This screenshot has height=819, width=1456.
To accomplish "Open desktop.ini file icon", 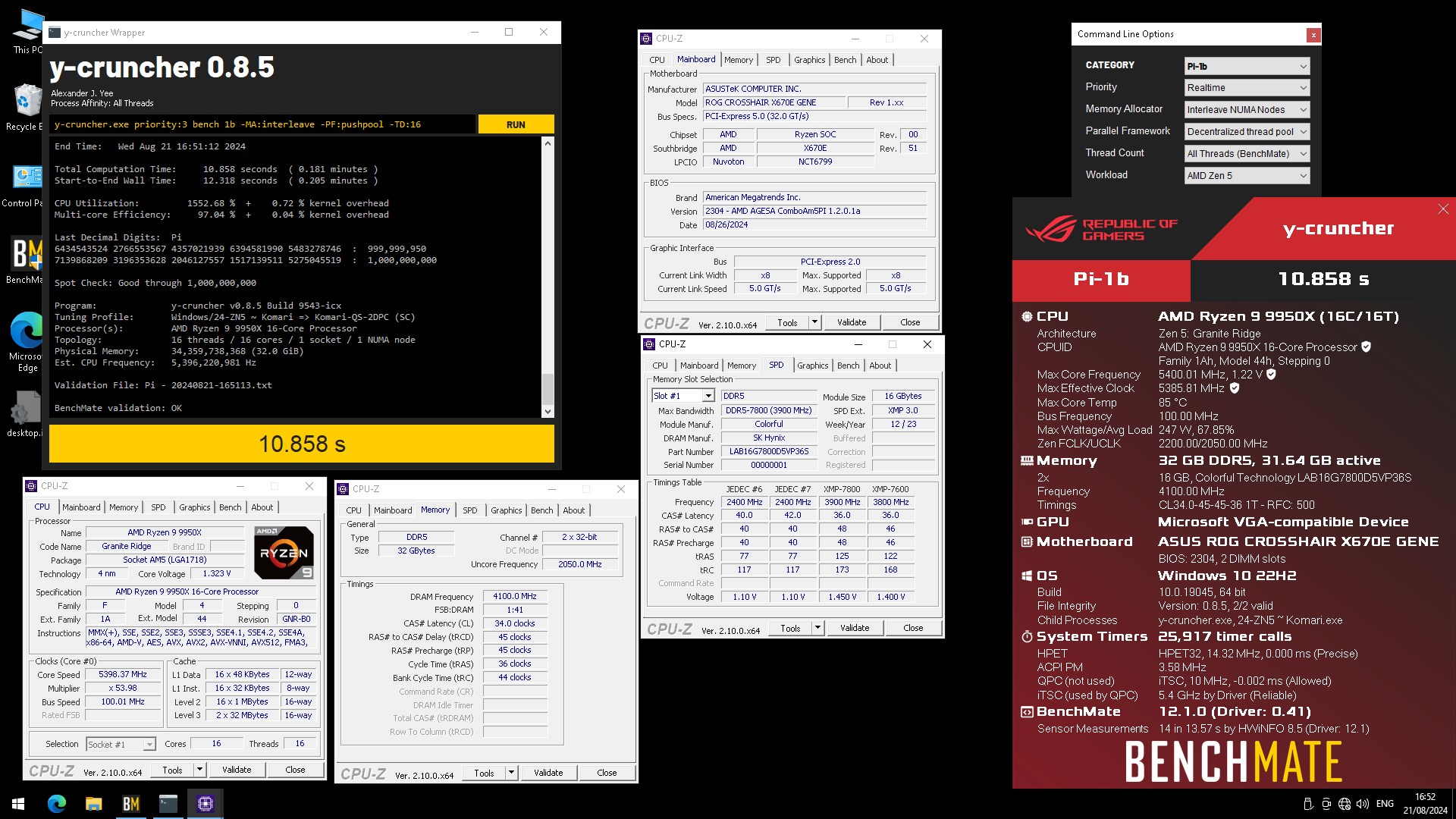I will click(27, 414).
